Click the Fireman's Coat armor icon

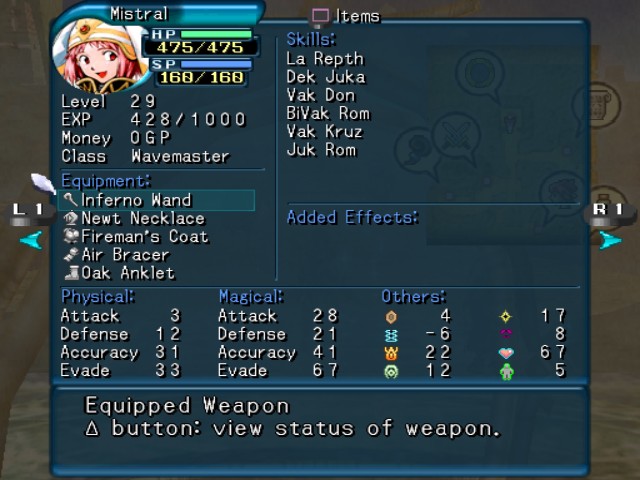[x=71, y=236]
